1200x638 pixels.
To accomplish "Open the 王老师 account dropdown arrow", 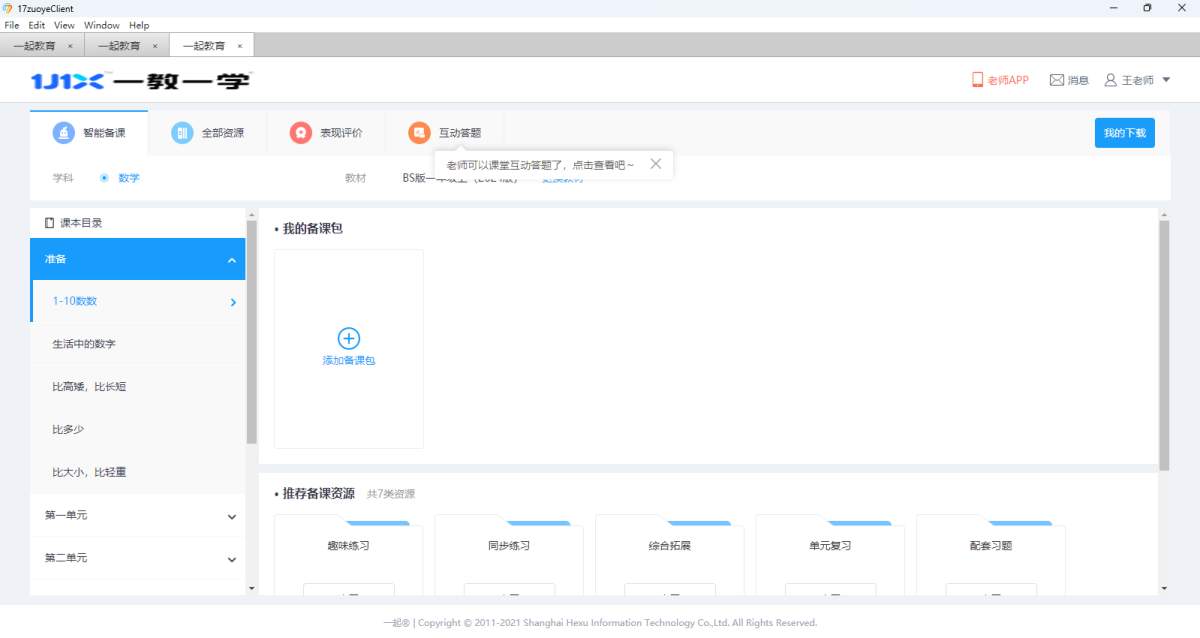I will click(x=1166, y=80).
